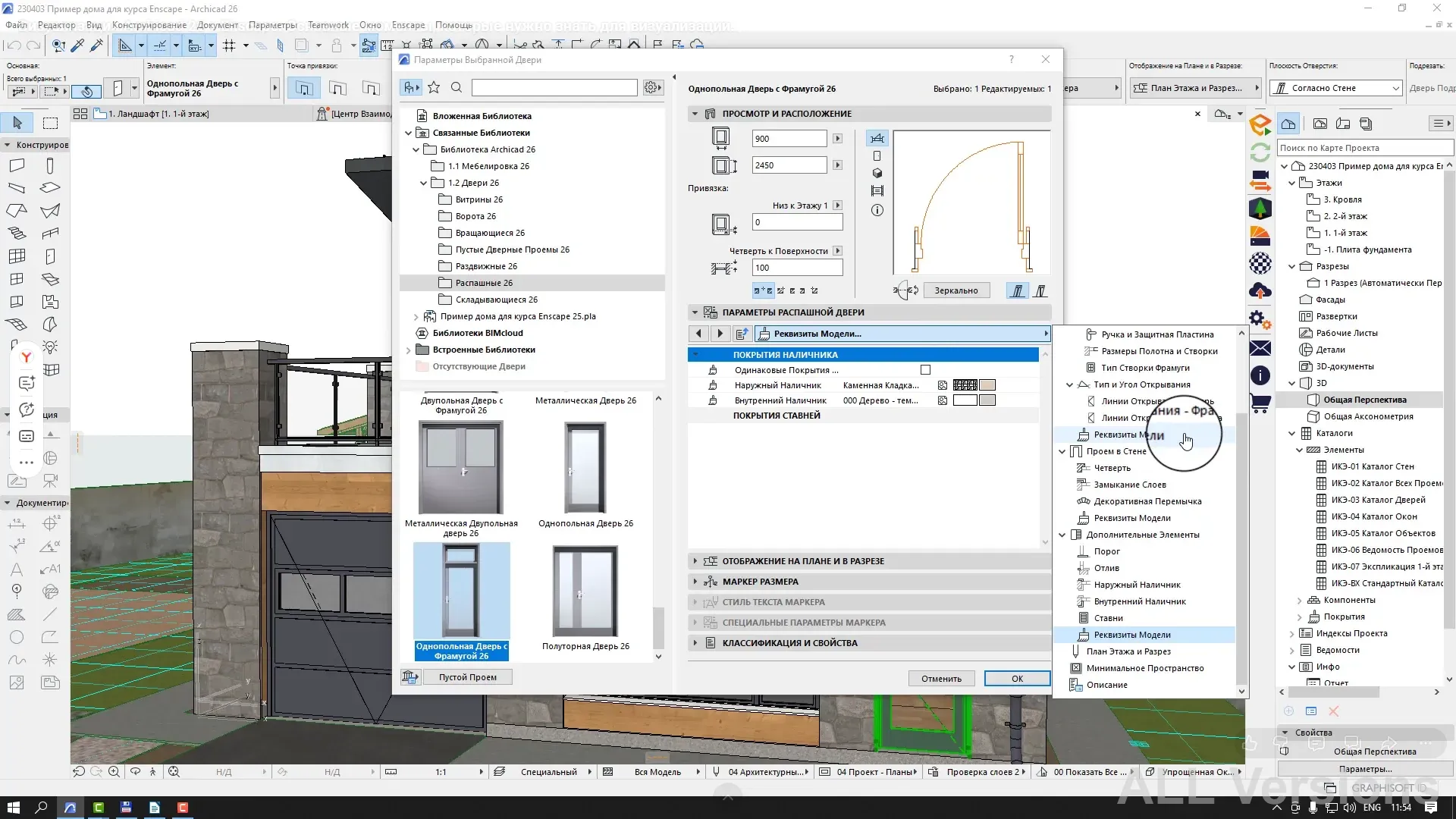Open the Enscape menu
Viewport: 1456px width, 819px height.
pyautogui.click(x=408, y=25)
